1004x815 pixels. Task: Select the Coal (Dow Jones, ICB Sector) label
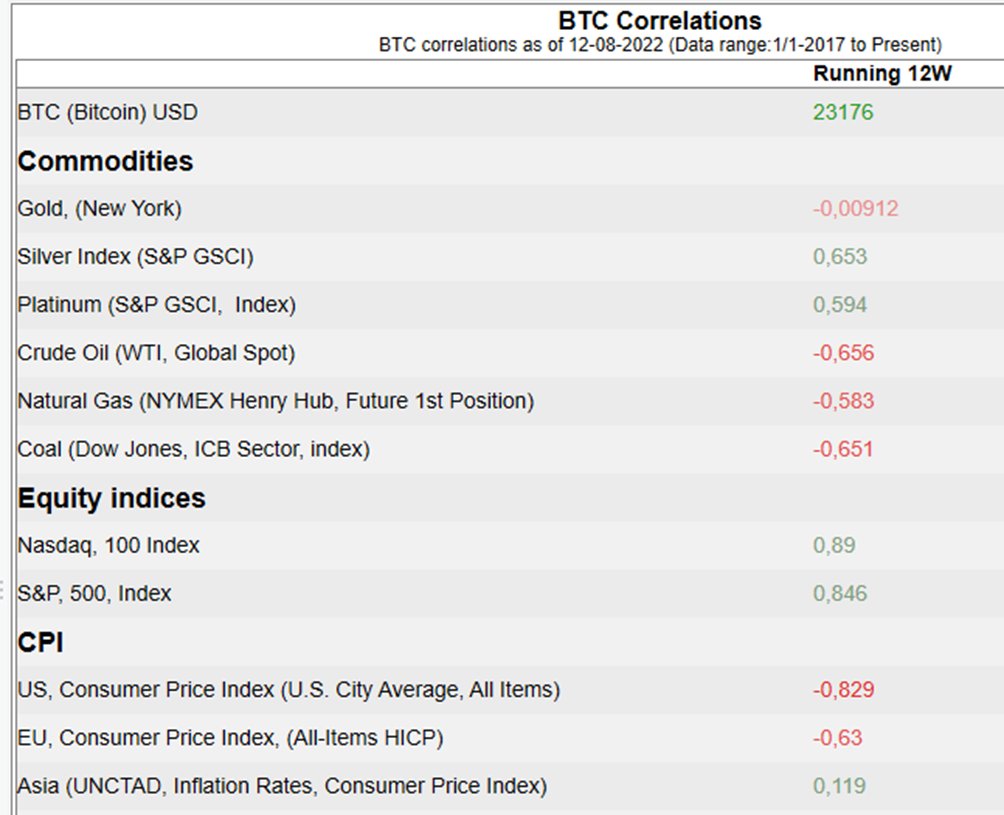pos(193,449)
